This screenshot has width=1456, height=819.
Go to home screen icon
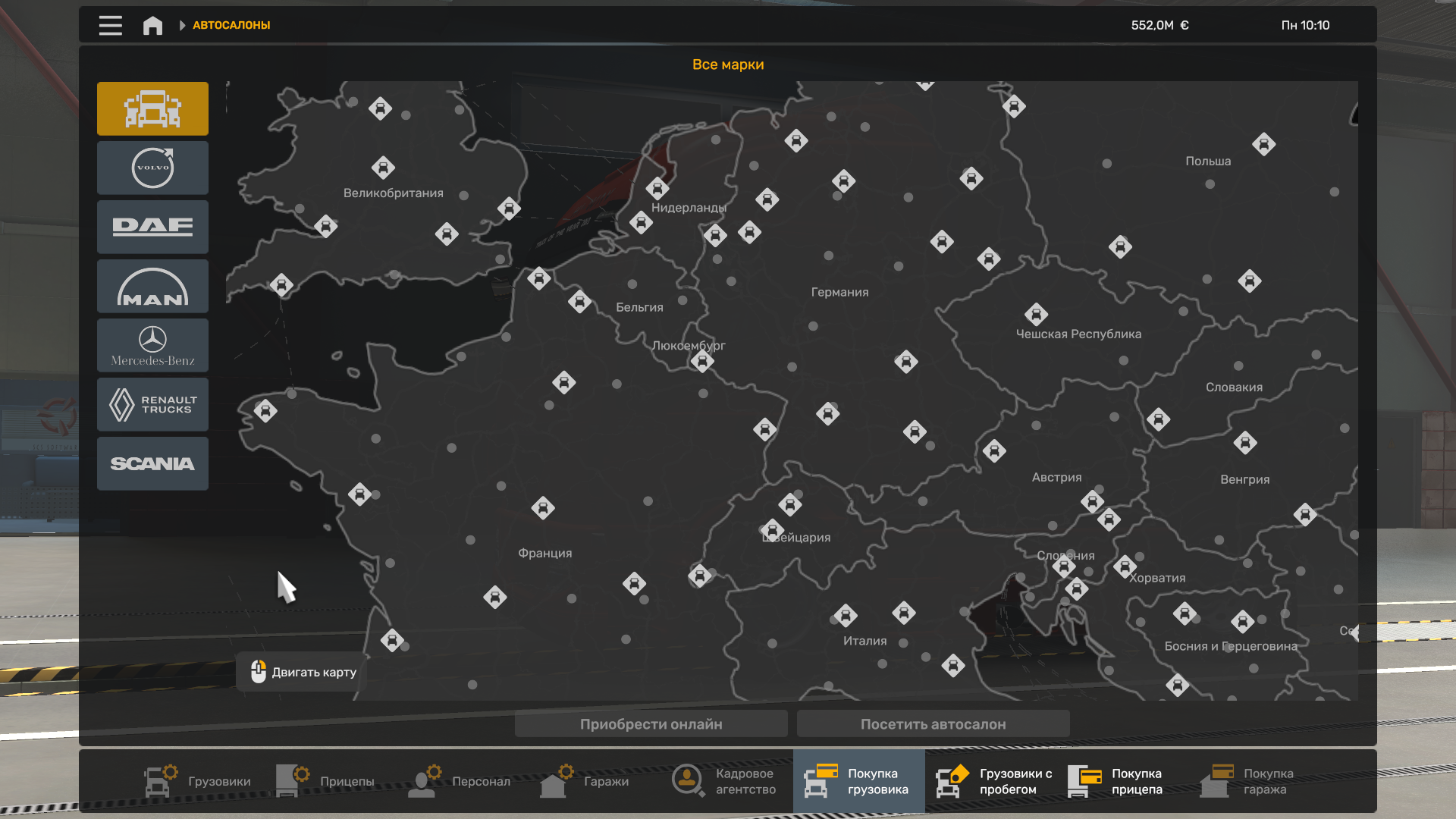152,26
